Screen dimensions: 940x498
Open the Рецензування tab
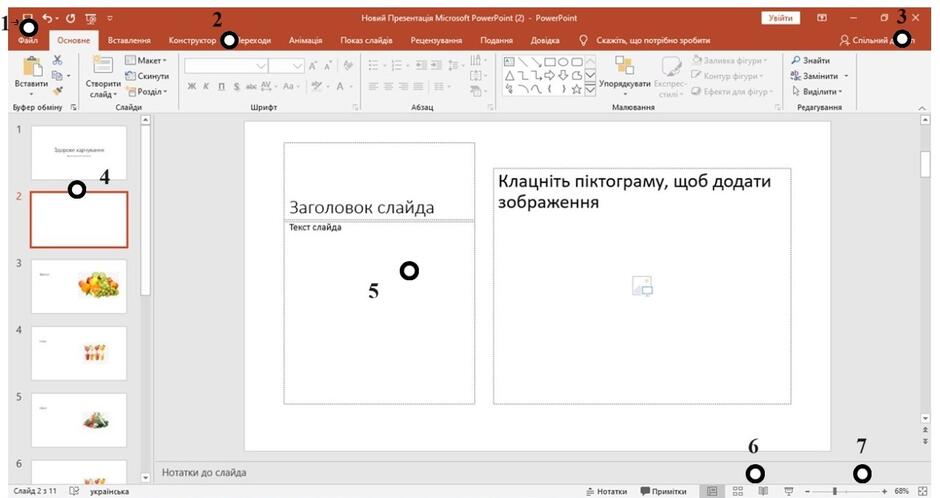[436, 40]
